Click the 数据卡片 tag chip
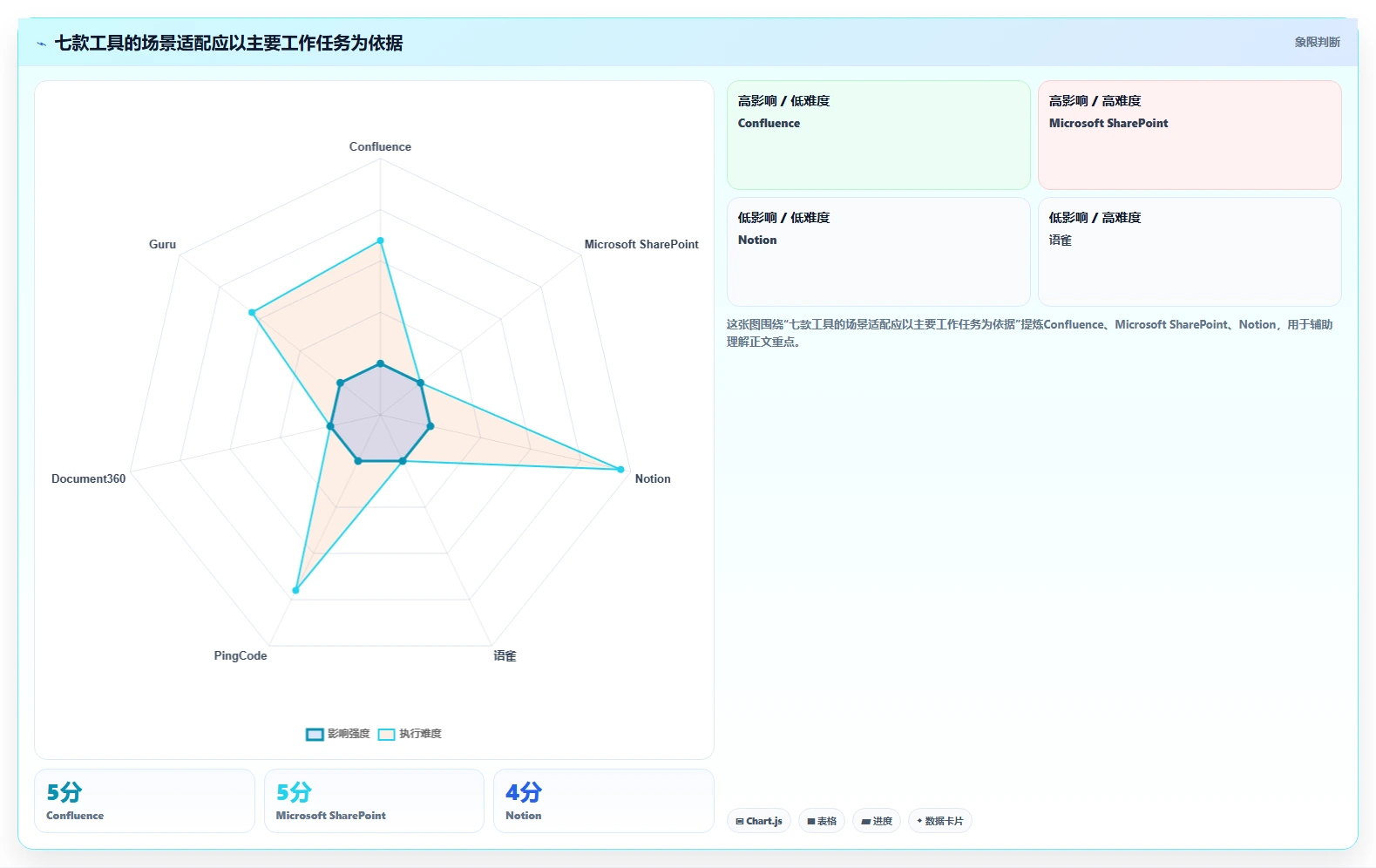The image size is (1376, 868). coord(940,821)
